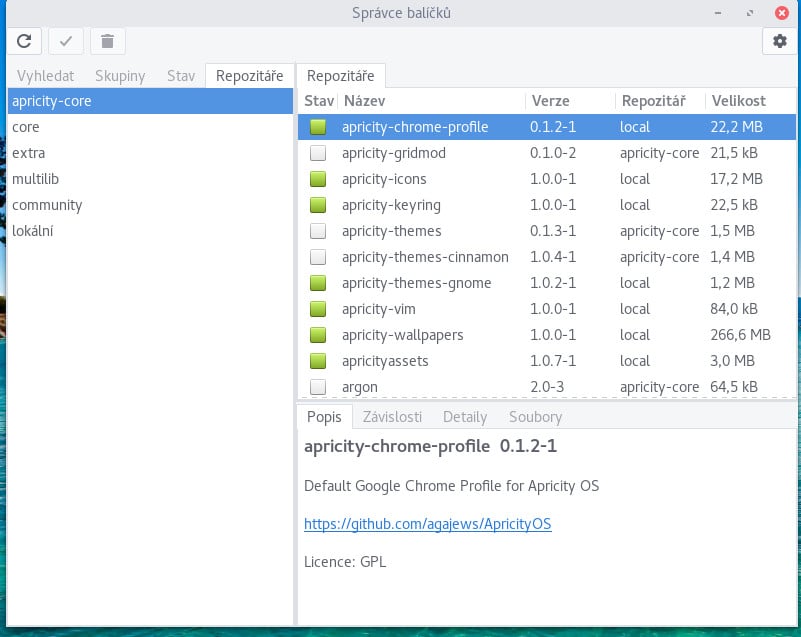Image resolution: width=801 pixels, height=637 pixels.
Task: Select the apricity-vim package name
Action: (379, 309)
